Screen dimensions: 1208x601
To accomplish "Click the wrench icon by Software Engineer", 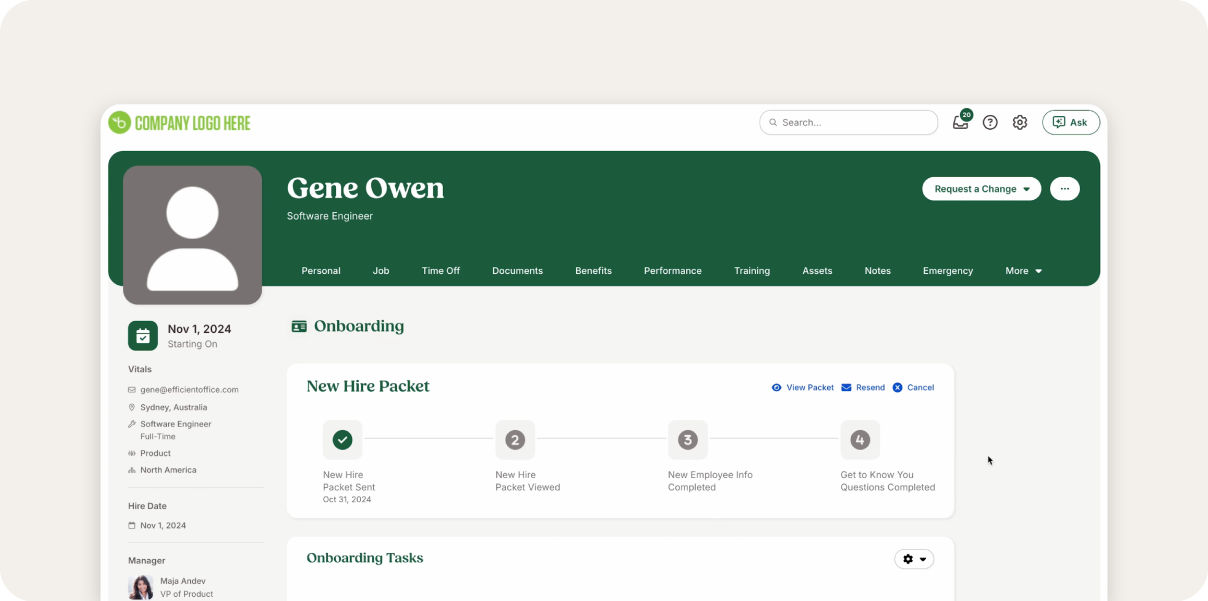I will click(132, 424).
